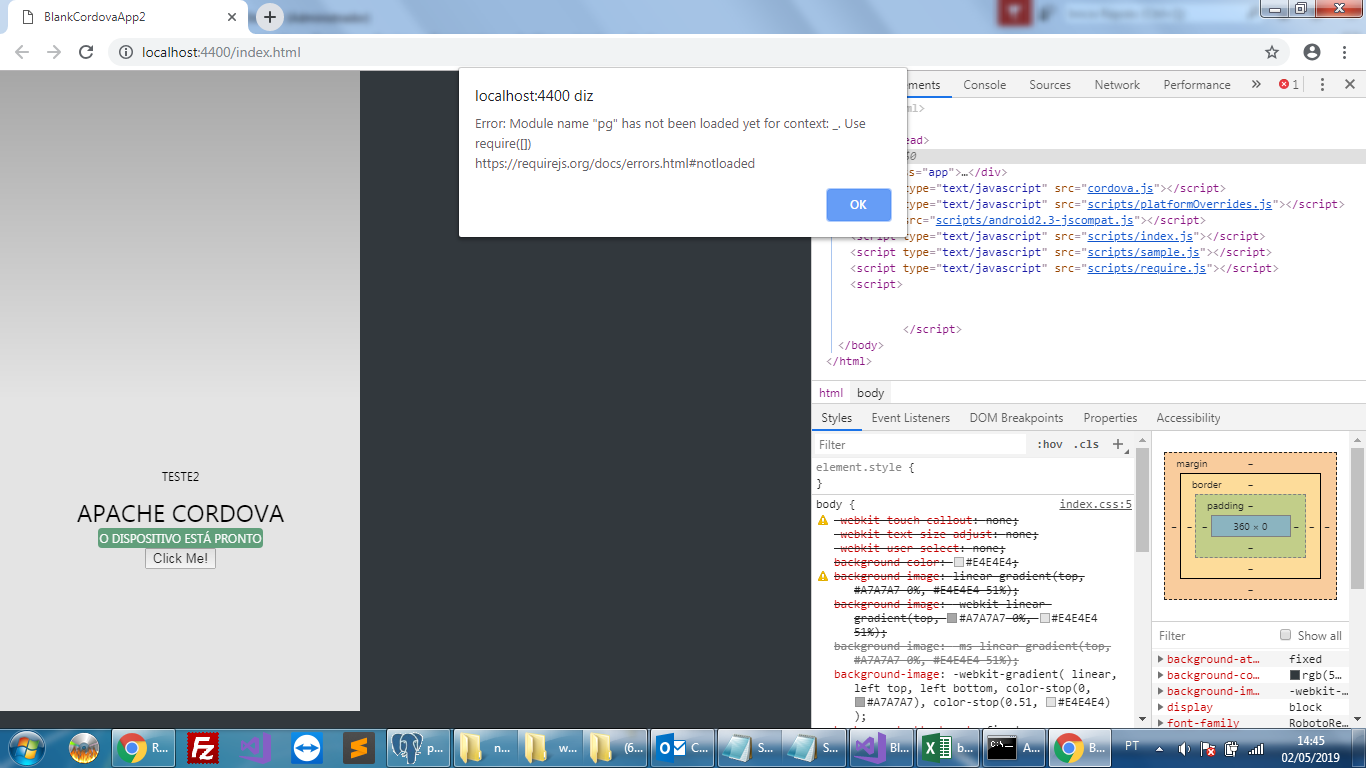1366x768 pixels.
Task: Click the 360 × 0 content box in box model
Action: click(1250, 526)
